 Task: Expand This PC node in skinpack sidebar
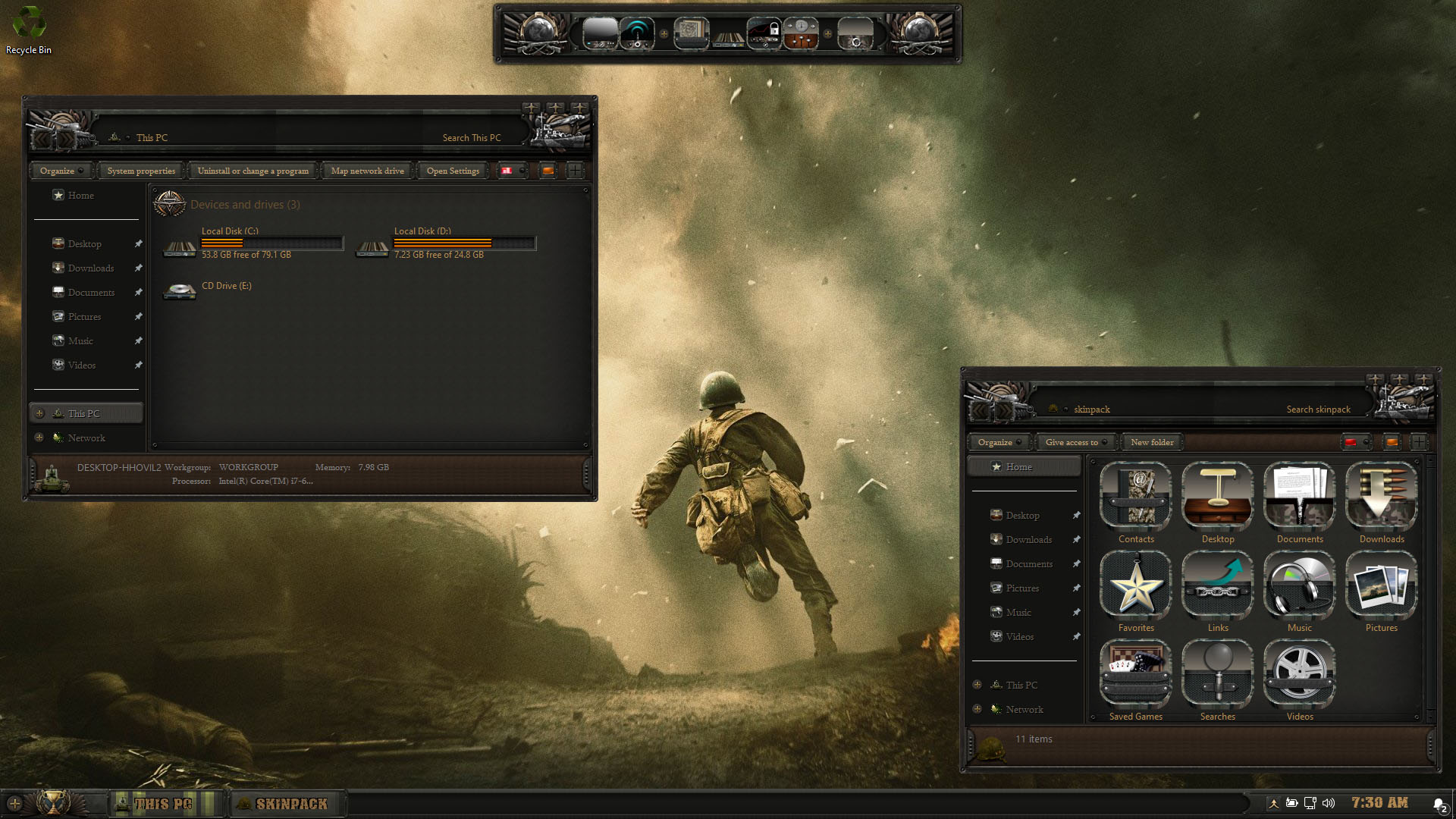coord(977,685)
